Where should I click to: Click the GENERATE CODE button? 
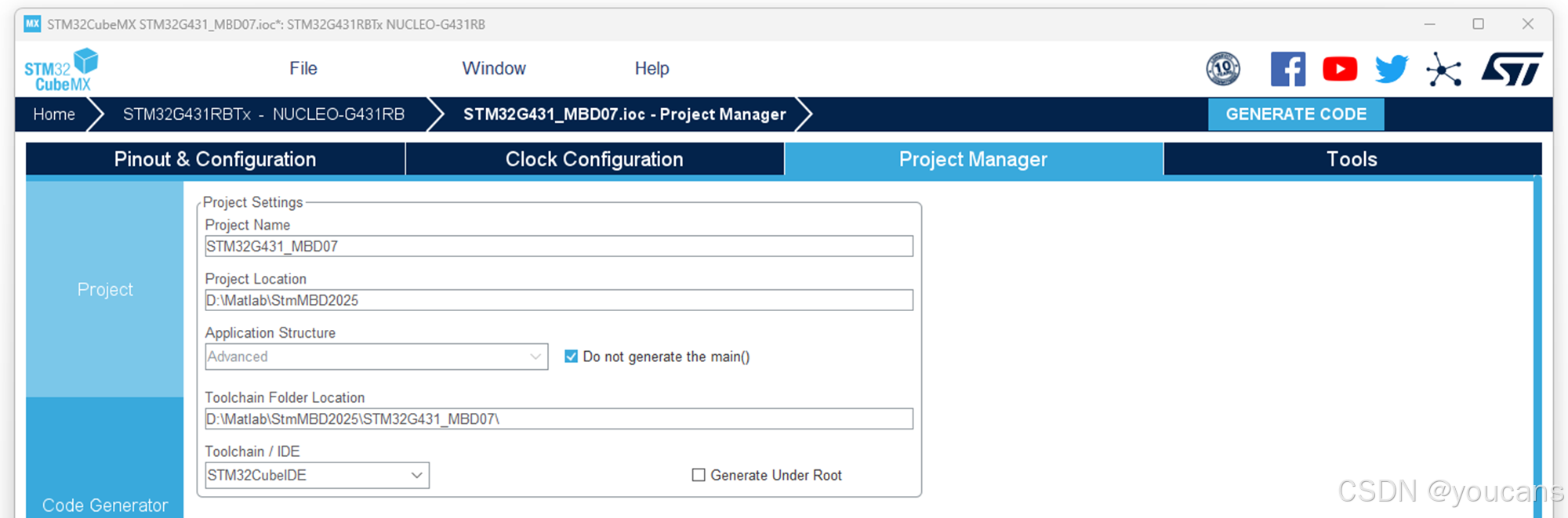tap(1296, 114)
